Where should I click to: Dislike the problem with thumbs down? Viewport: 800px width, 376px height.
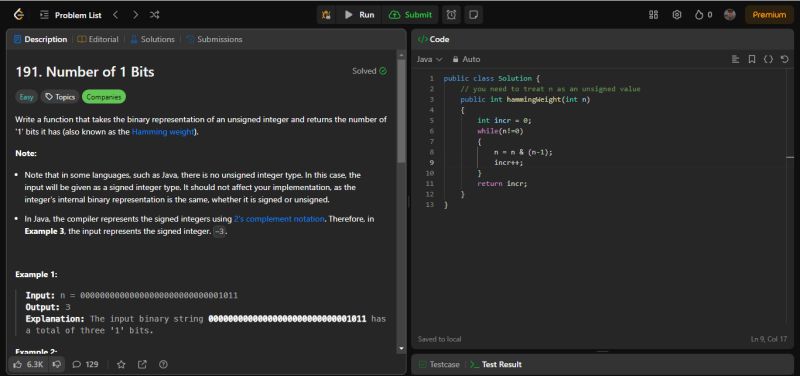[x=57, y=364]
